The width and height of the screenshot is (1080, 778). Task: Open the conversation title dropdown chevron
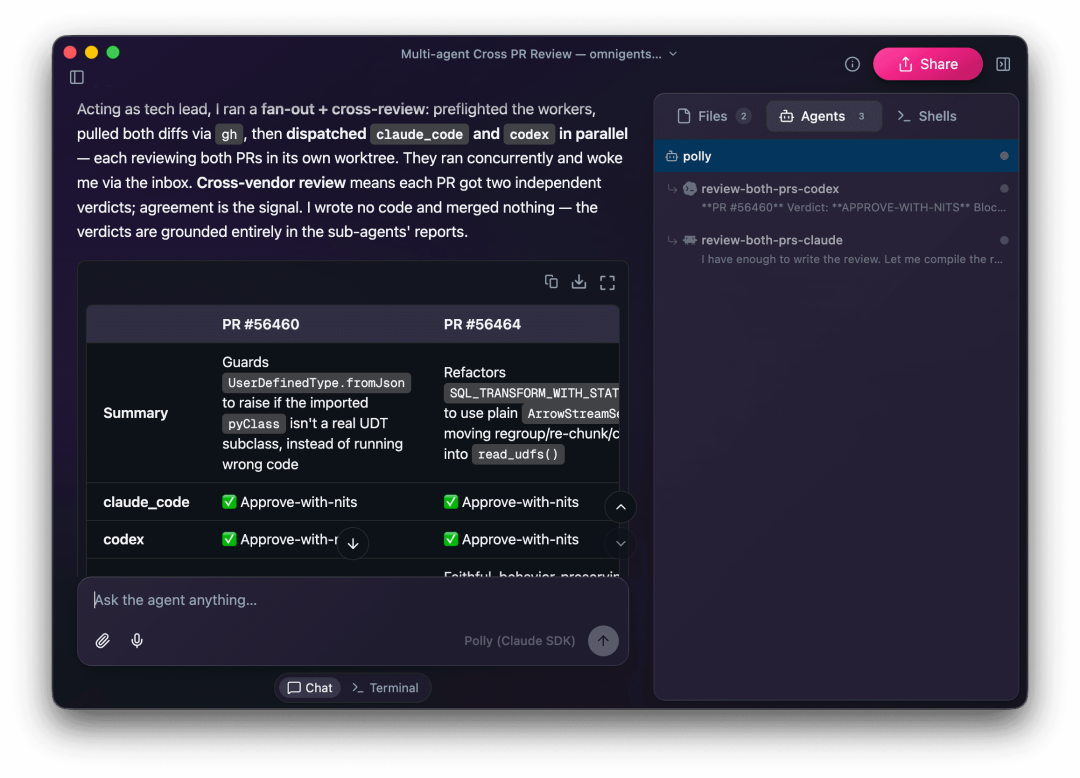673,54
